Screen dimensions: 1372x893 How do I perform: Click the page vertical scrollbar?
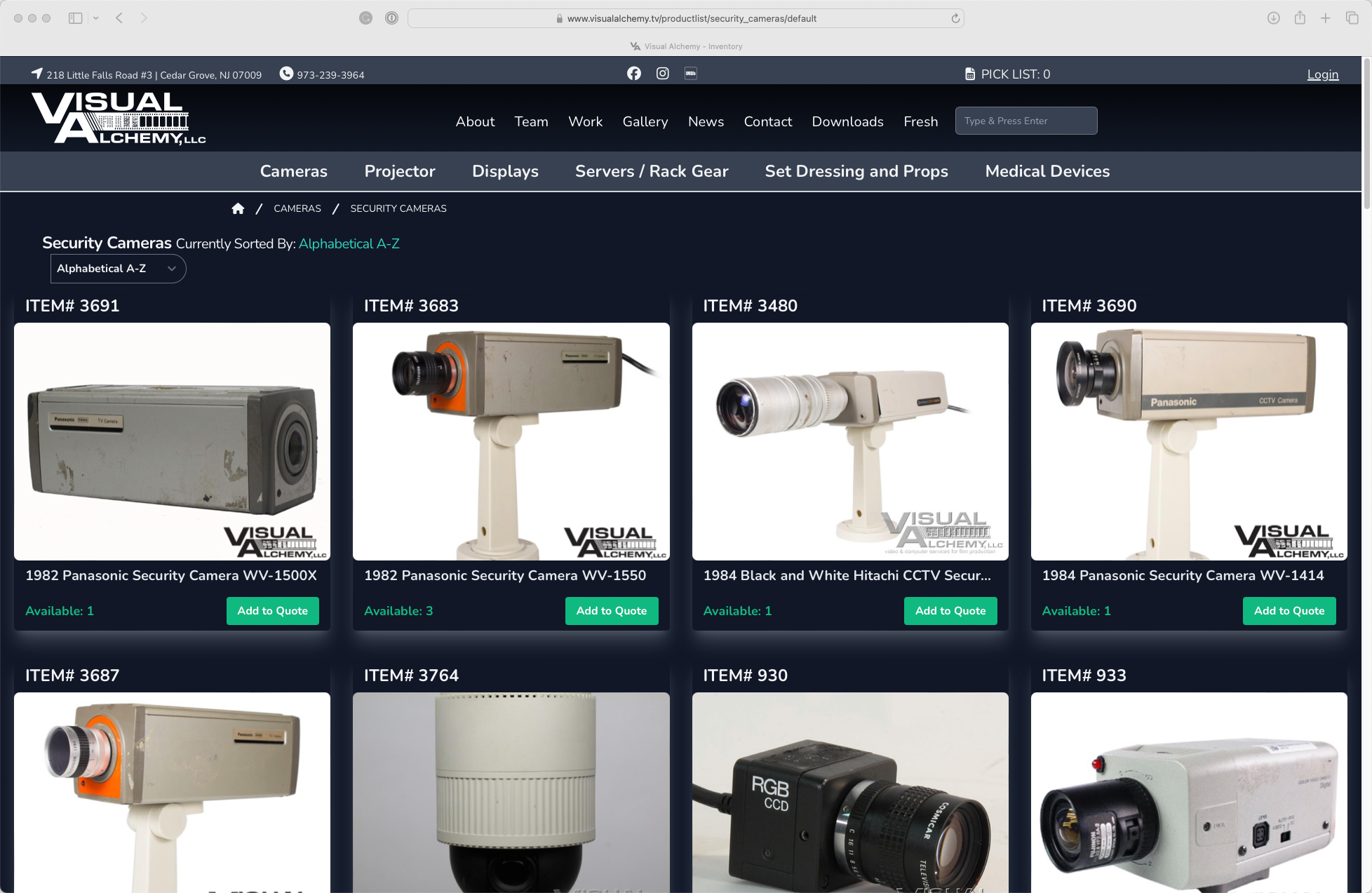coord(1366,133)
